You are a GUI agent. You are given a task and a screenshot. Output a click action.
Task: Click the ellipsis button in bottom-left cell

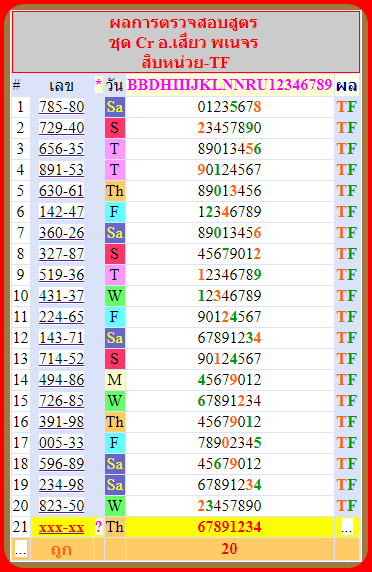tap(20, 549)
